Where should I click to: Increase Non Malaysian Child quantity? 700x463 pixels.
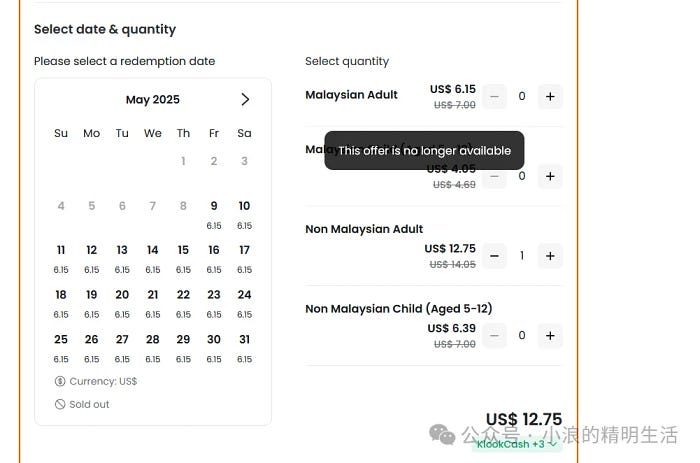point(550,335)
